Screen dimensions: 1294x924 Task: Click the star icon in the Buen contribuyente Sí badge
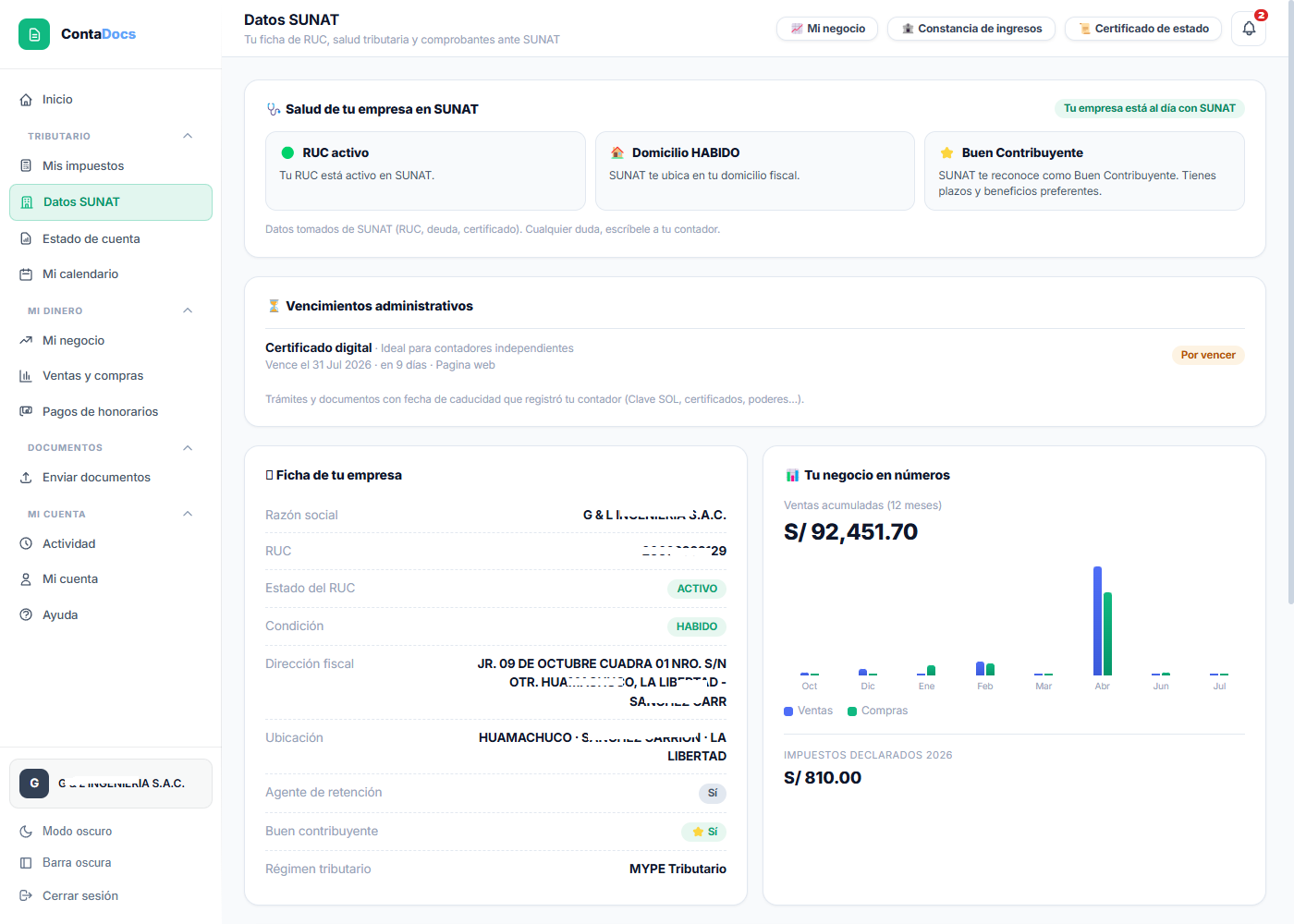click(x=698, y=832)
